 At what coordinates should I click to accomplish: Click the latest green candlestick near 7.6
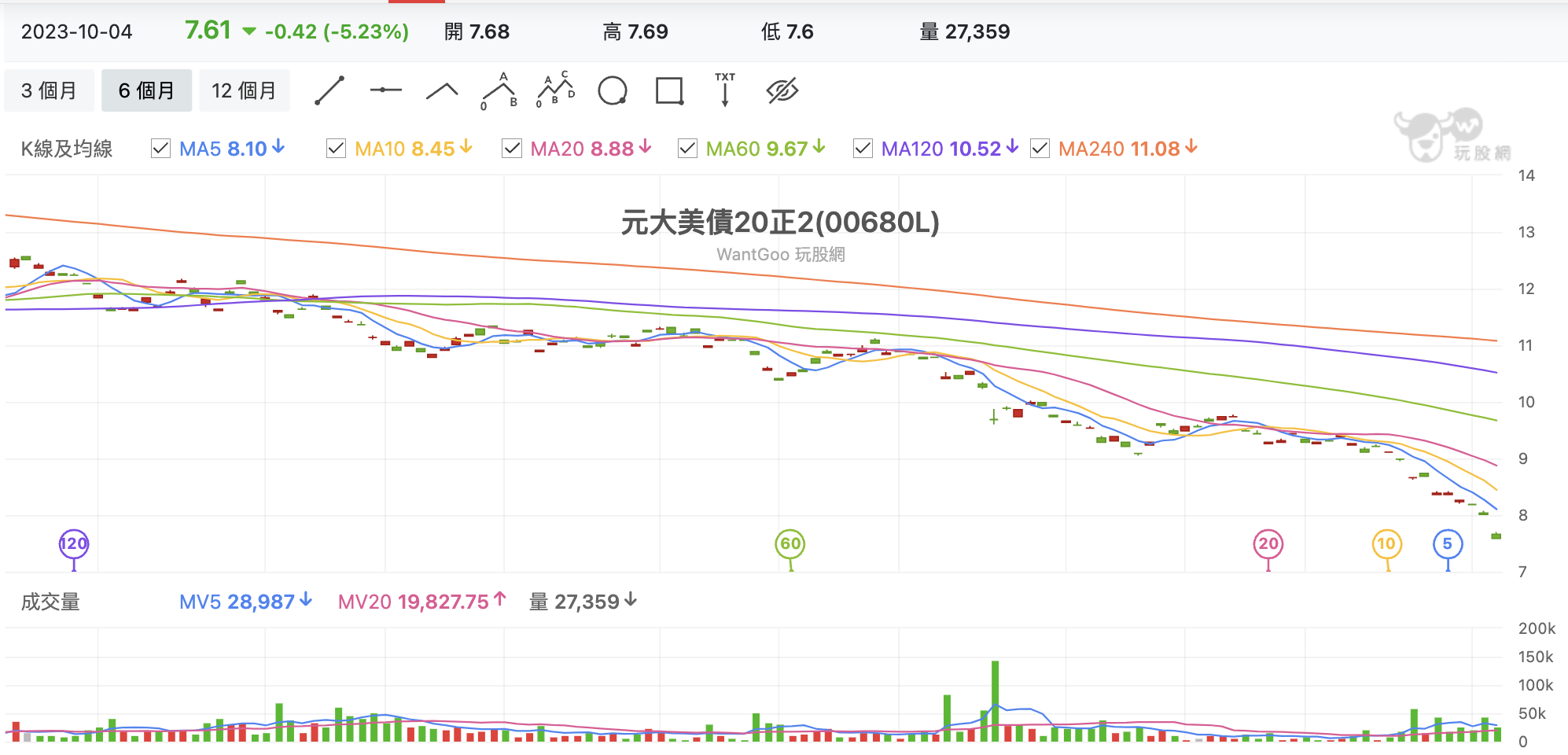(x=1496, y=536)
